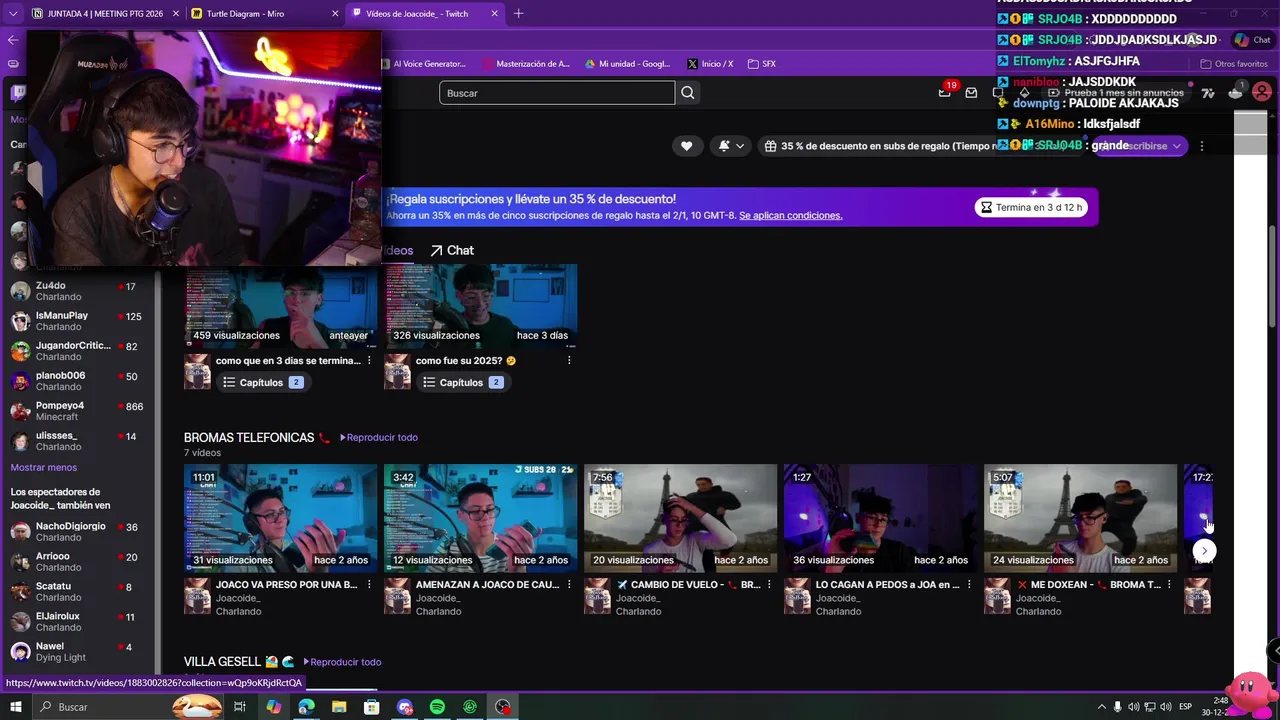Click 'Reproducir todo' for BROMAS TELEFONICAS
Screen dimensions: 1280x720
coord(379,437)
